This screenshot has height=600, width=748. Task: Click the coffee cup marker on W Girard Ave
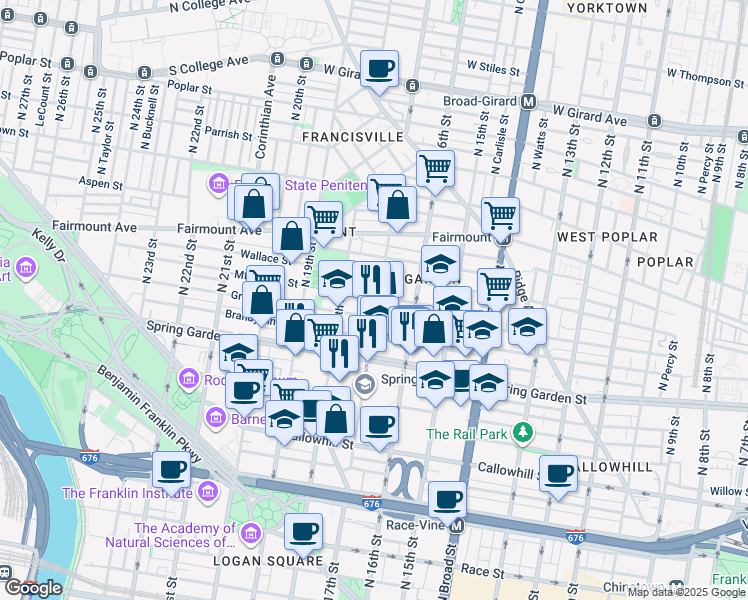coord(380,69)
